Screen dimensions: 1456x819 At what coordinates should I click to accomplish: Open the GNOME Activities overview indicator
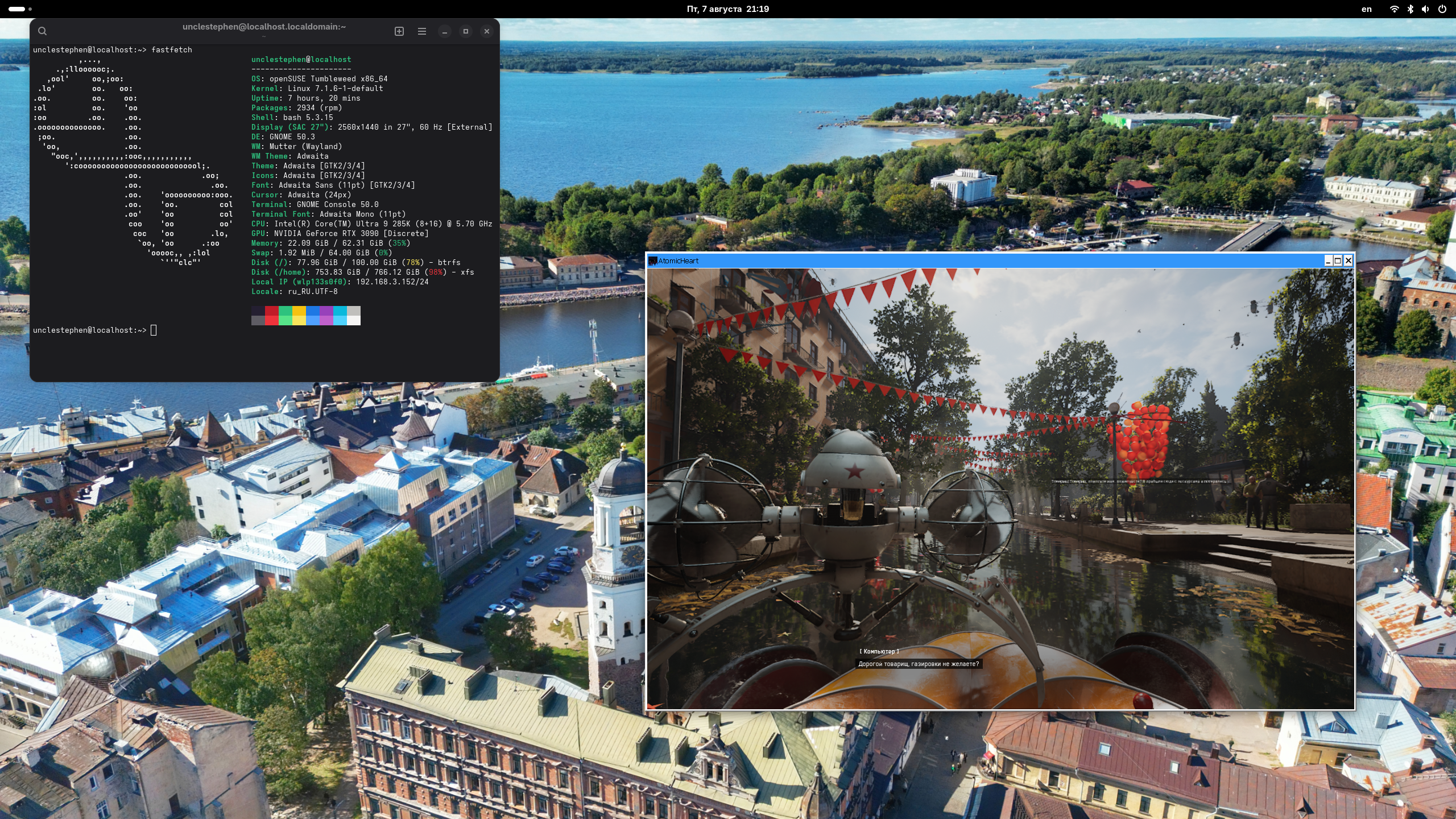click(x=20, y=9)
